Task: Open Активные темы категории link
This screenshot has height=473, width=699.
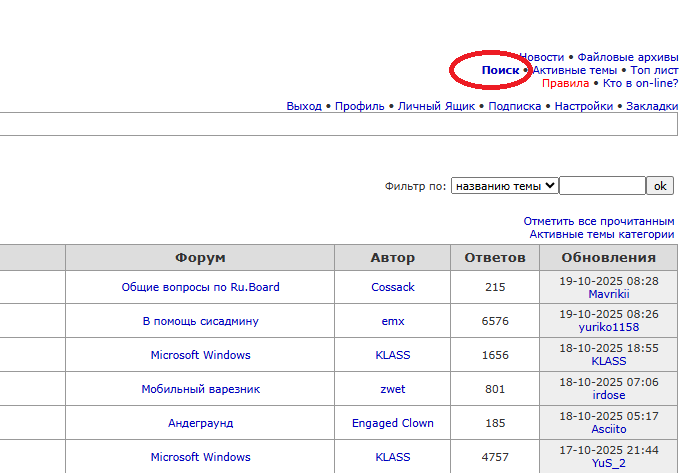Action: click(601, 234)
